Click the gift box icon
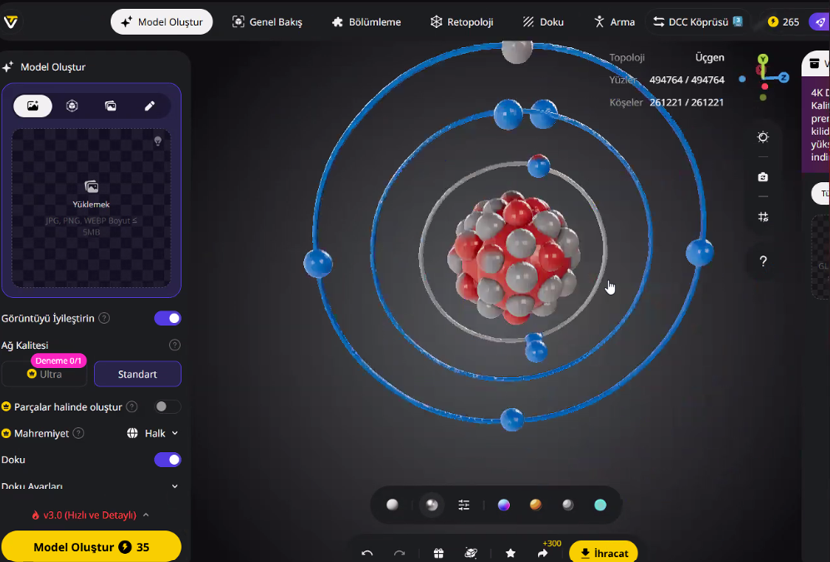The height and width of the screenshot is (562, 830). [x=438, y=553]
